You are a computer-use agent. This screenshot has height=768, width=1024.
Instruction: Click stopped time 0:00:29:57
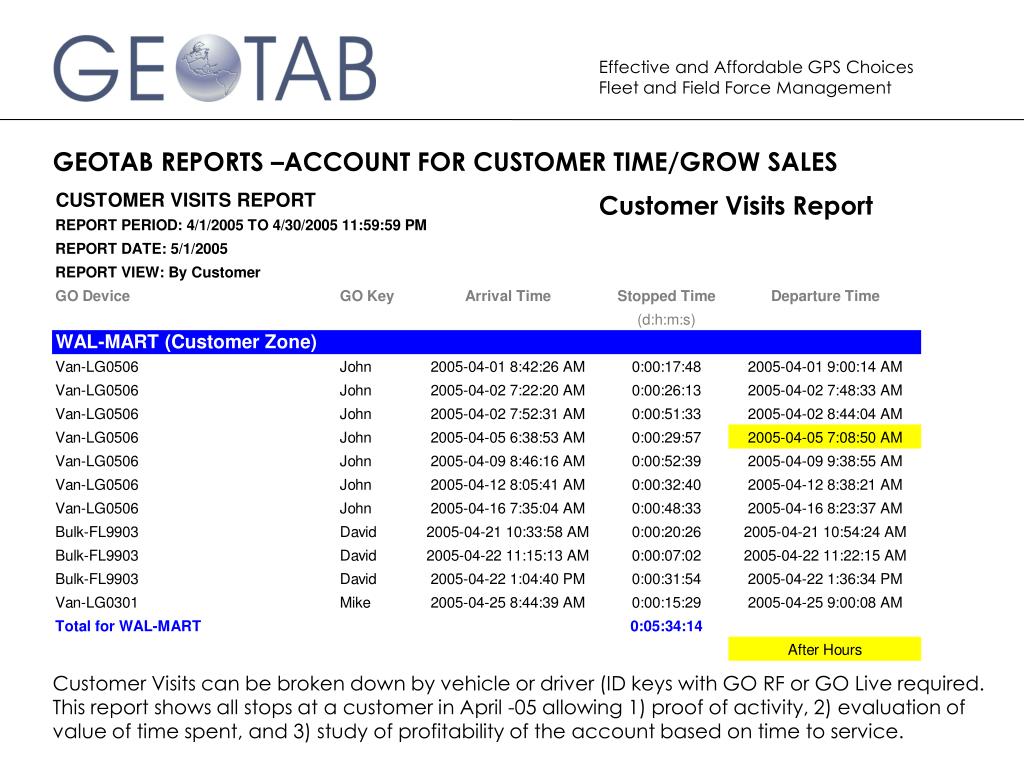pos(666,437)
